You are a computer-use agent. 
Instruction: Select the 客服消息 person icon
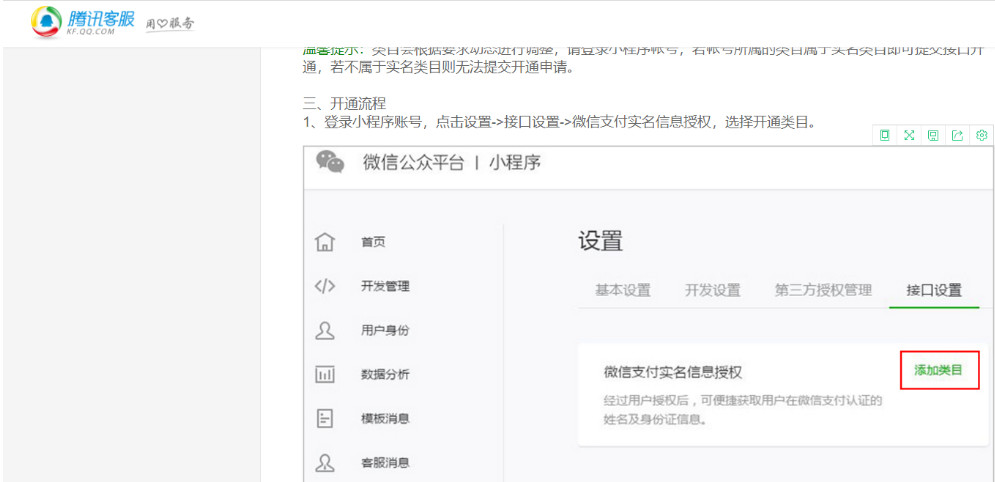(325, 462)
